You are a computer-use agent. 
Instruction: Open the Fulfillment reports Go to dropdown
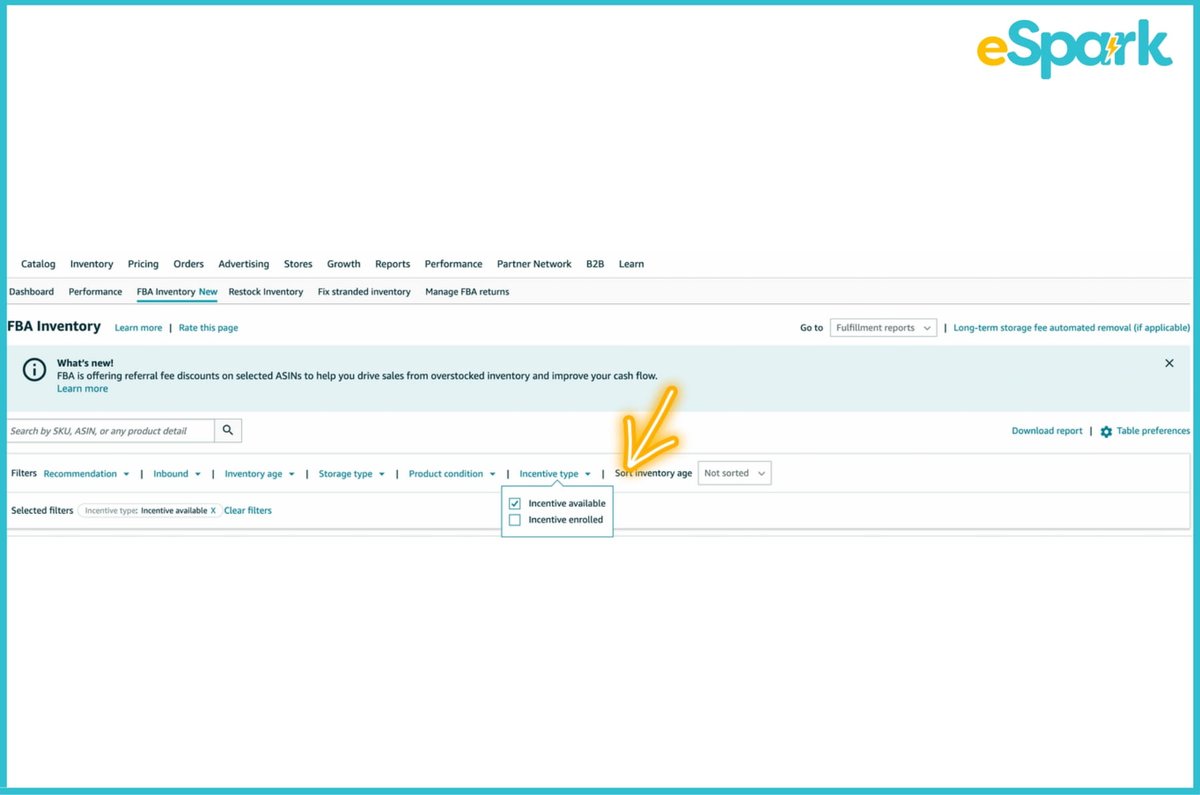(883, 328)
